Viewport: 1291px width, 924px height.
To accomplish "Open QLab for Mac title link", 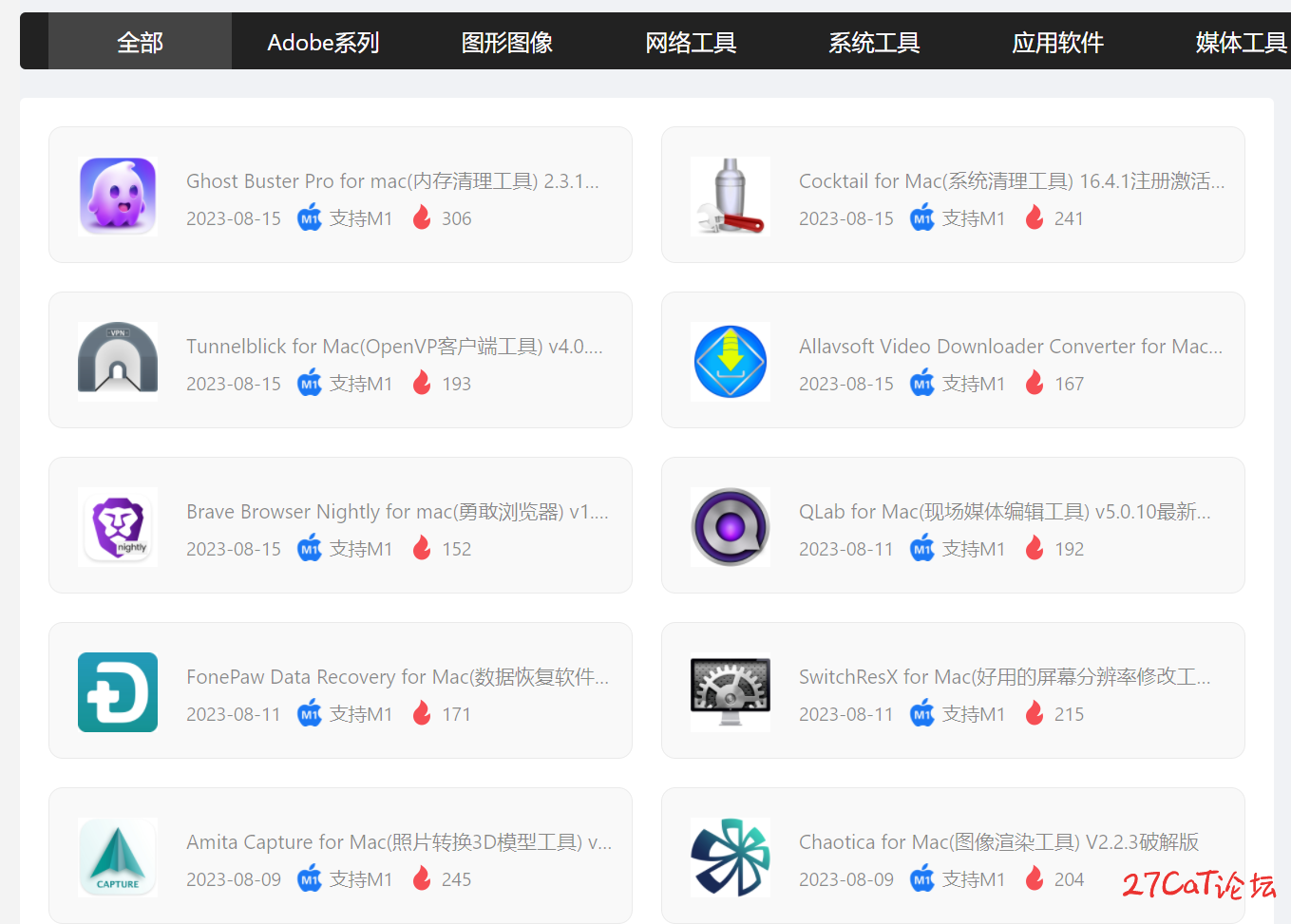I will pos(1005,511).
